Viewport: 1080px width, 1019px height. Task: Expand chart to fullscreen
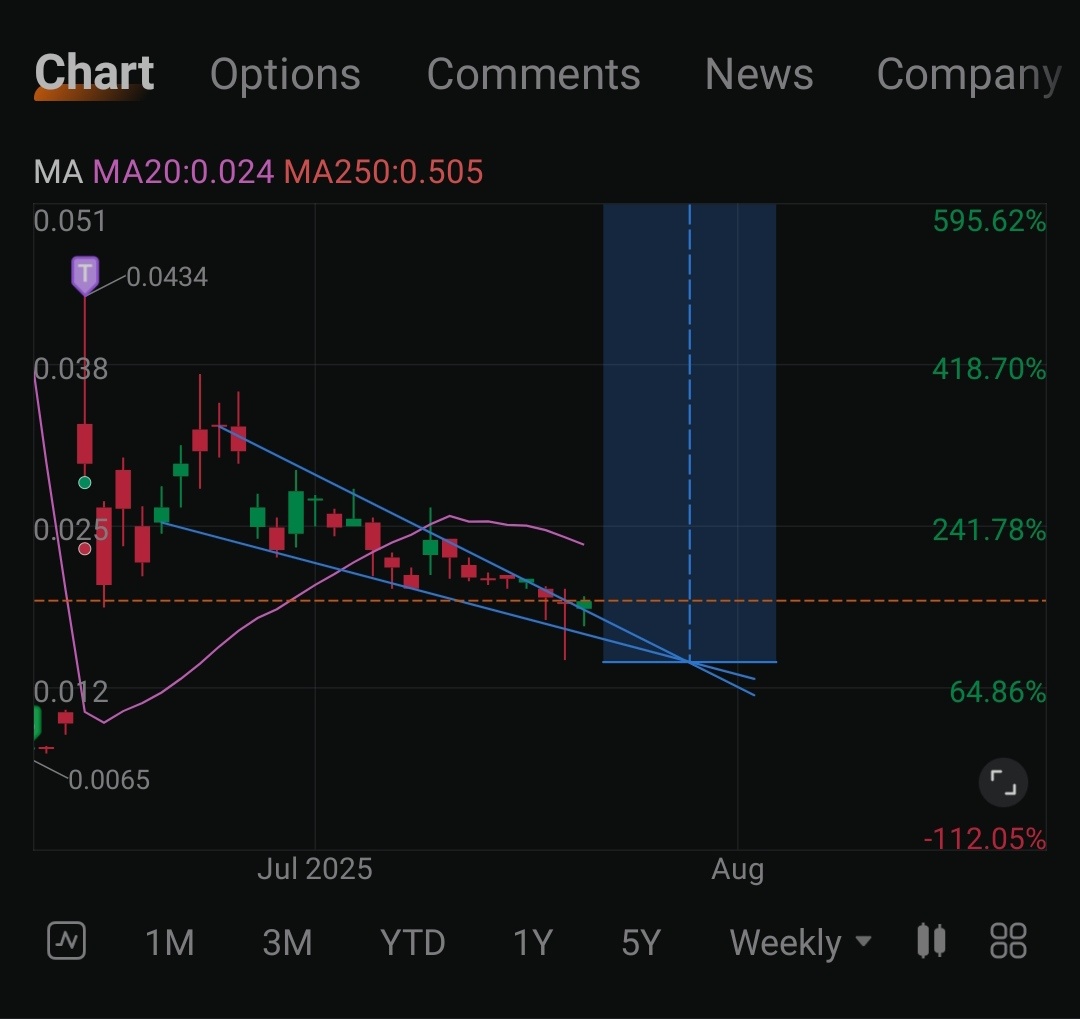[1003, 783]
